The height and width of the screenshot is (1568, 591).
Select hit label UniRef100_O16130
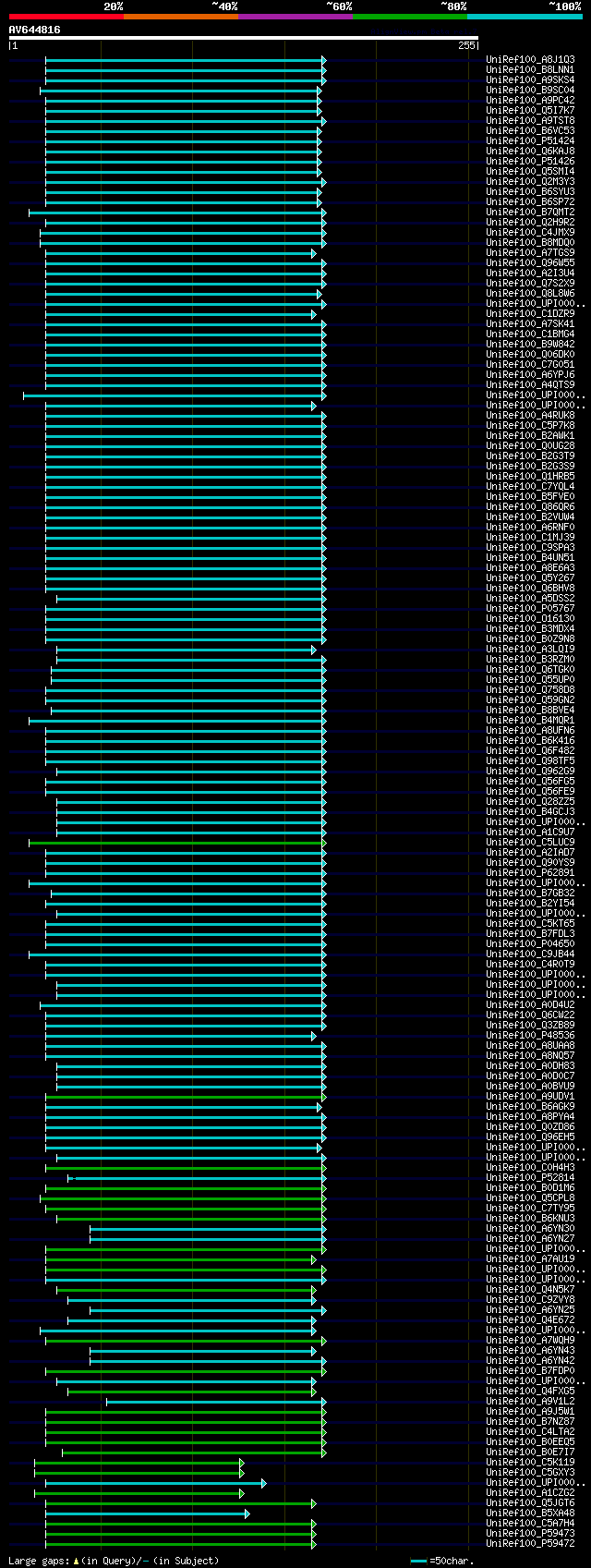(x=530, y=619)
